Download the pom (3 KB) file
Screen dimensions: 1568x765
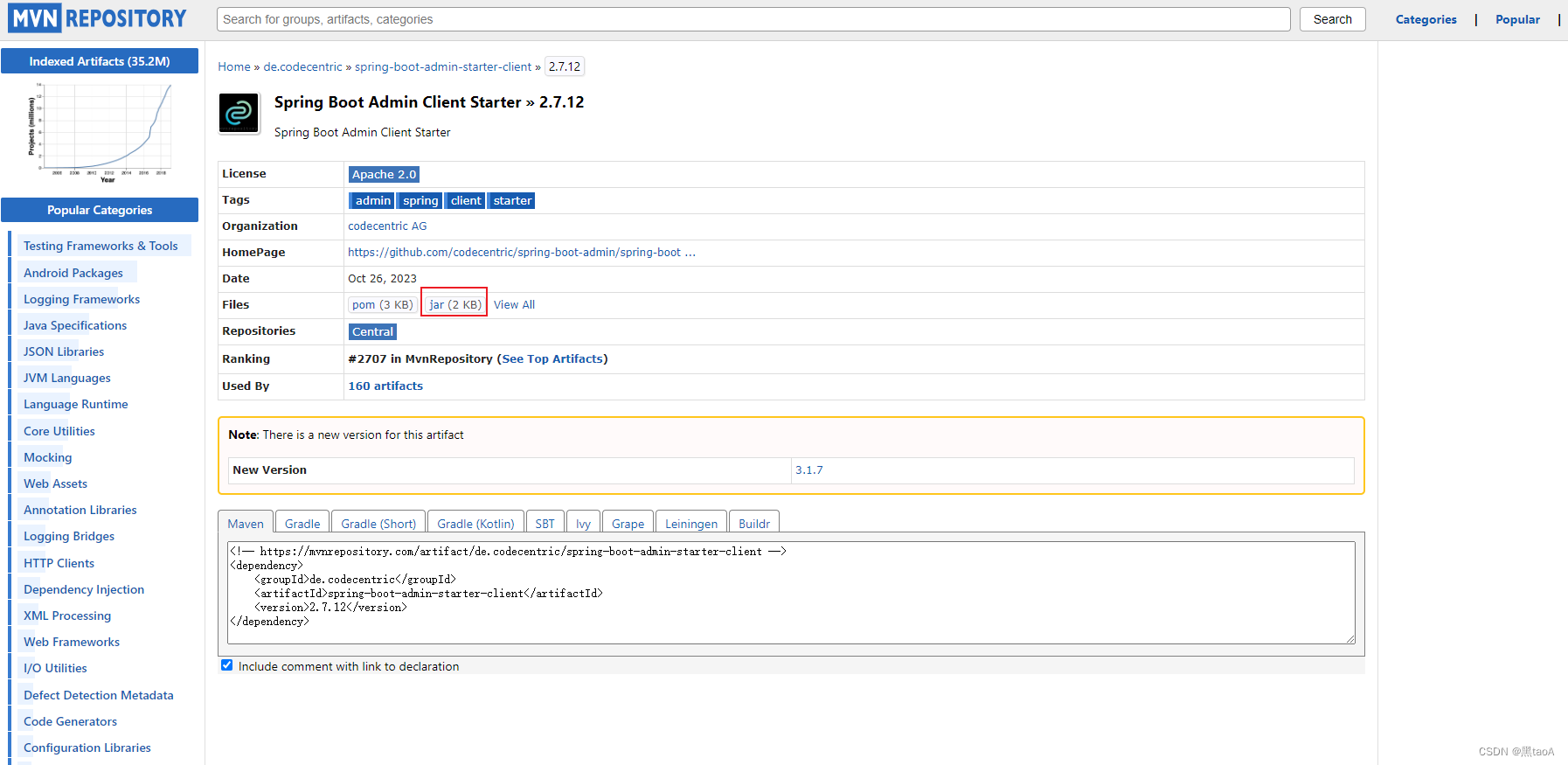tap(382, 305)
